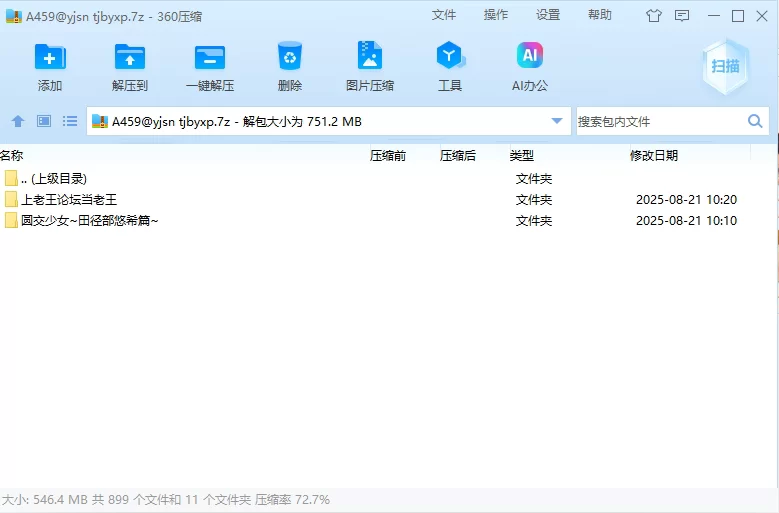Expand the archive path dropdown arrow
Screen dimensions: 779x513
coord(557,121)
